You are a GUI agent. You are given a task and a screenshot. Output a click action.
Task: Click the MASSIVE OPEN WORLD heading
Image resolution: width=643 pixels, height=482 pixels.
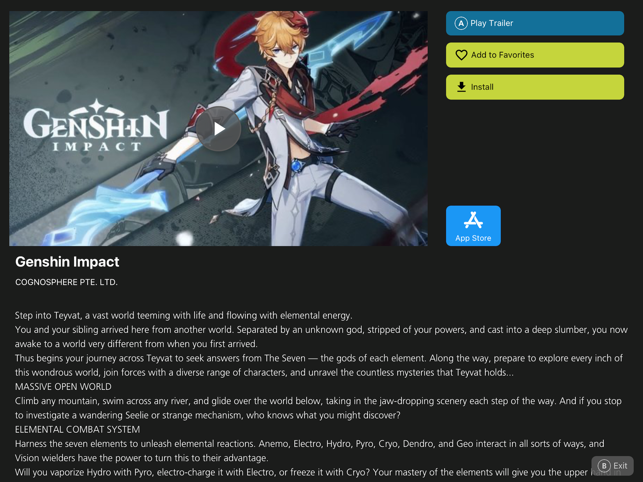[63, 387]
